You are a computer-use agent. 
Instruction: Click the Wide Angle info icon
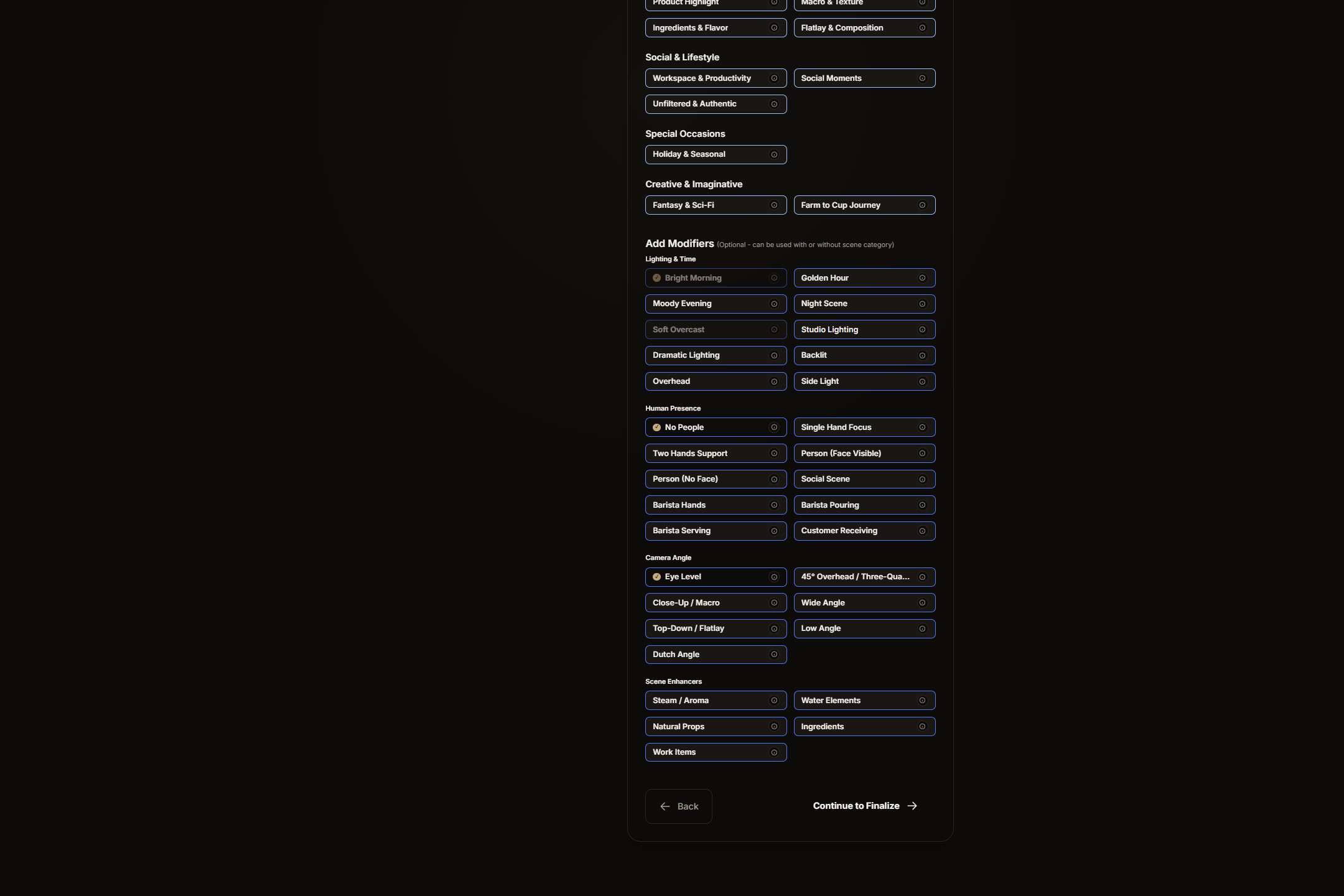click(922, 602)
